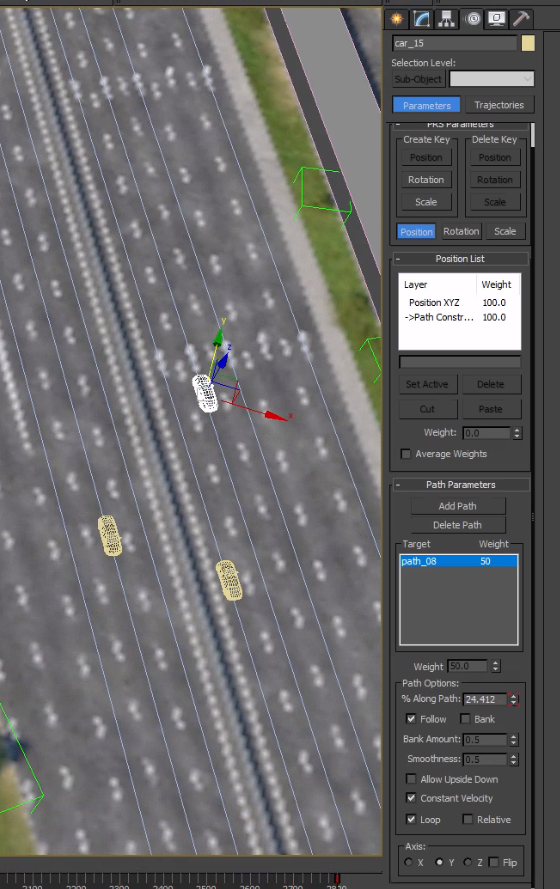Screen dimensions: 560x889
Task: Click the car_15 object color swatch
Action: click(x=528, y=43)
